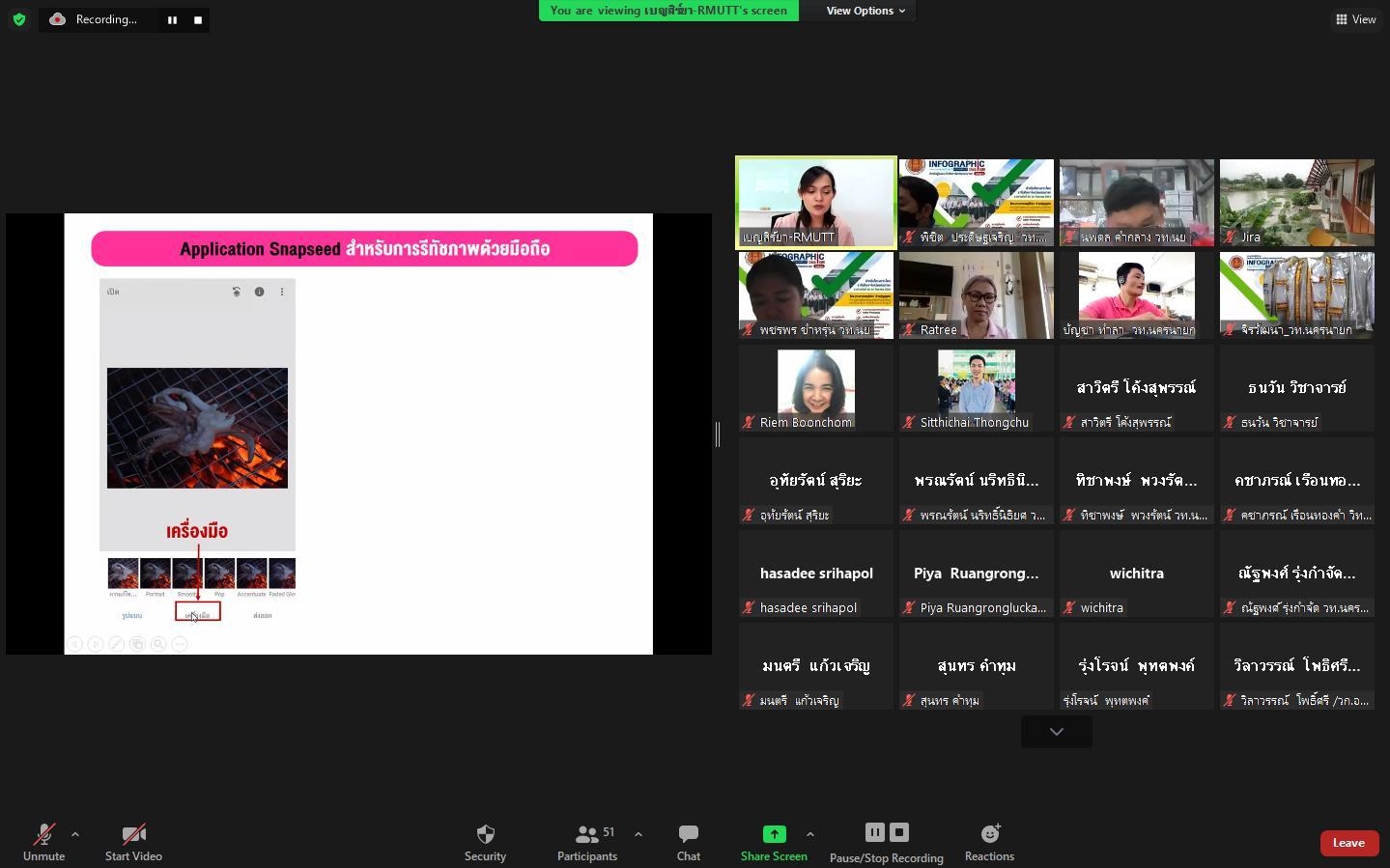Open the Reactions menu
This screenshot has height=868, width=1390.
pos(989,842)
